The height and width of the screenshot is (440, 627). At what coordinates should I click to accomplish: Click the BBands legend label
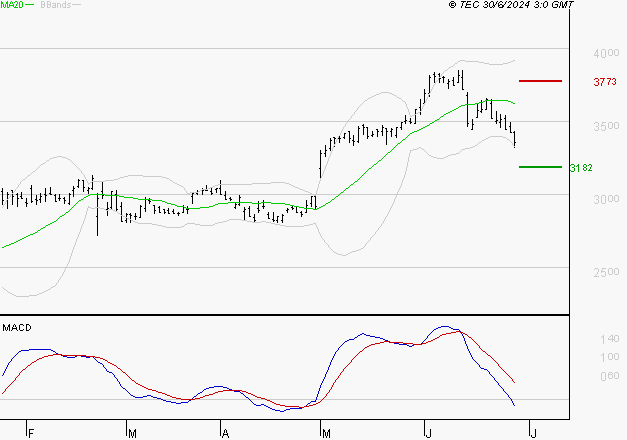click(x=56, y=5)
